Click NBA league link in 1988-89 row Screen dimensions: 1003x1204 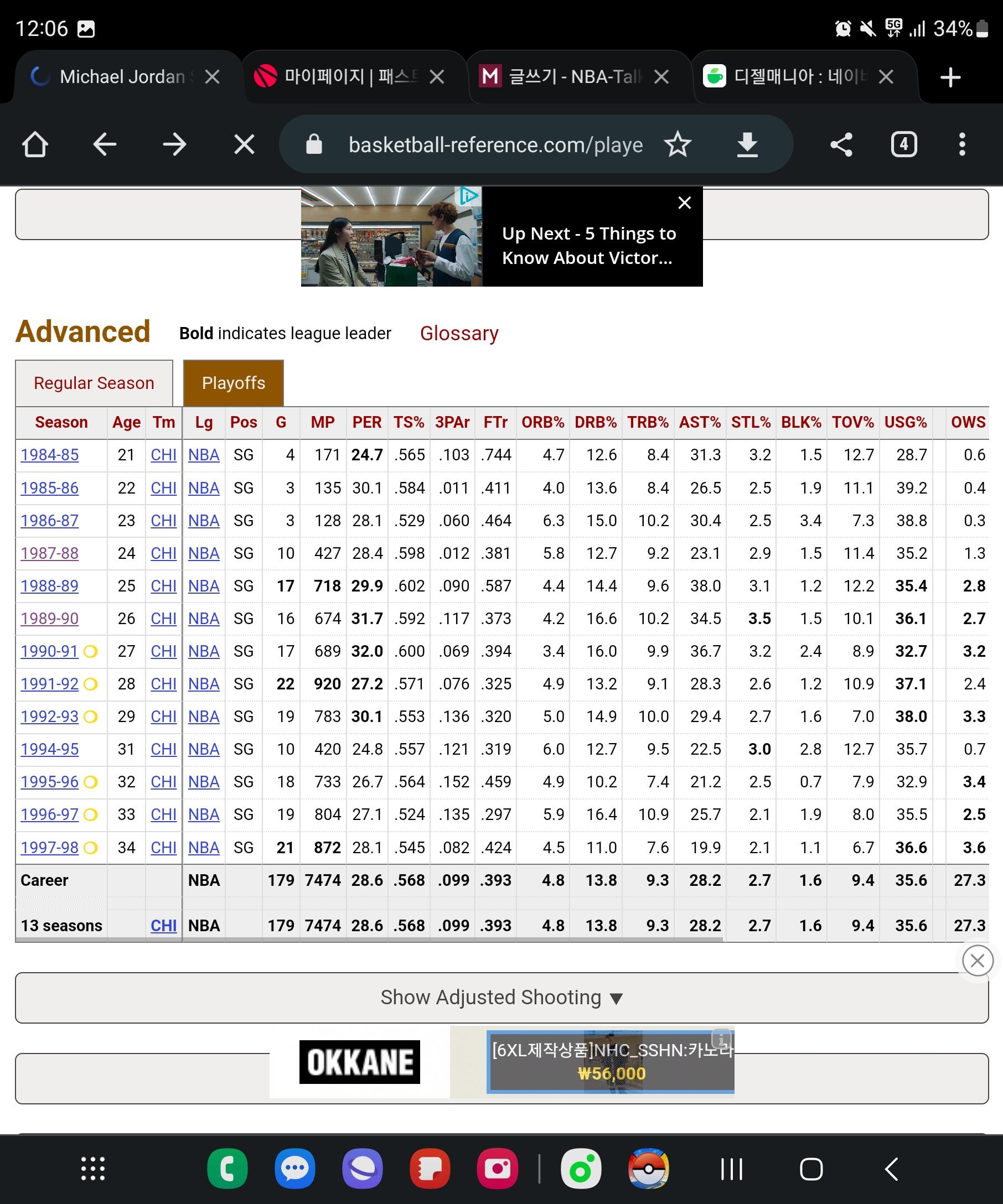pos(204,586)
